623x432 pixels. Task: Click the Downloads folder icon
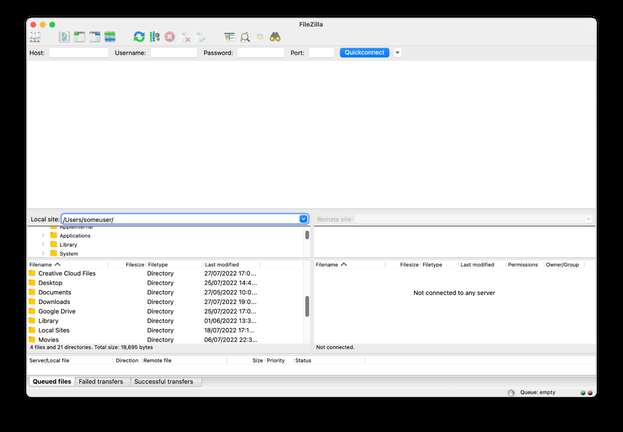(x=32, y=302)
